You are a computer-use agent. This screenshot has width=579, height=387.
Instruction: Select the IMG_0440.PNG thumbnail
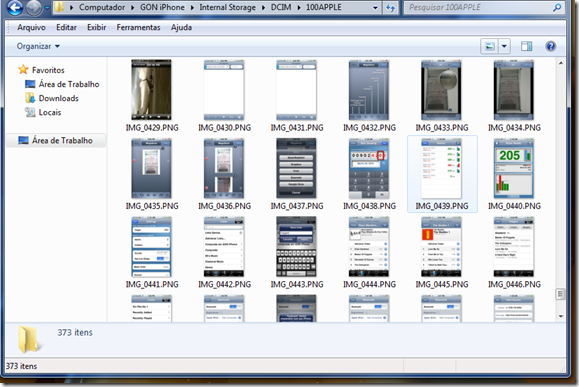click(x=514, y=175)
